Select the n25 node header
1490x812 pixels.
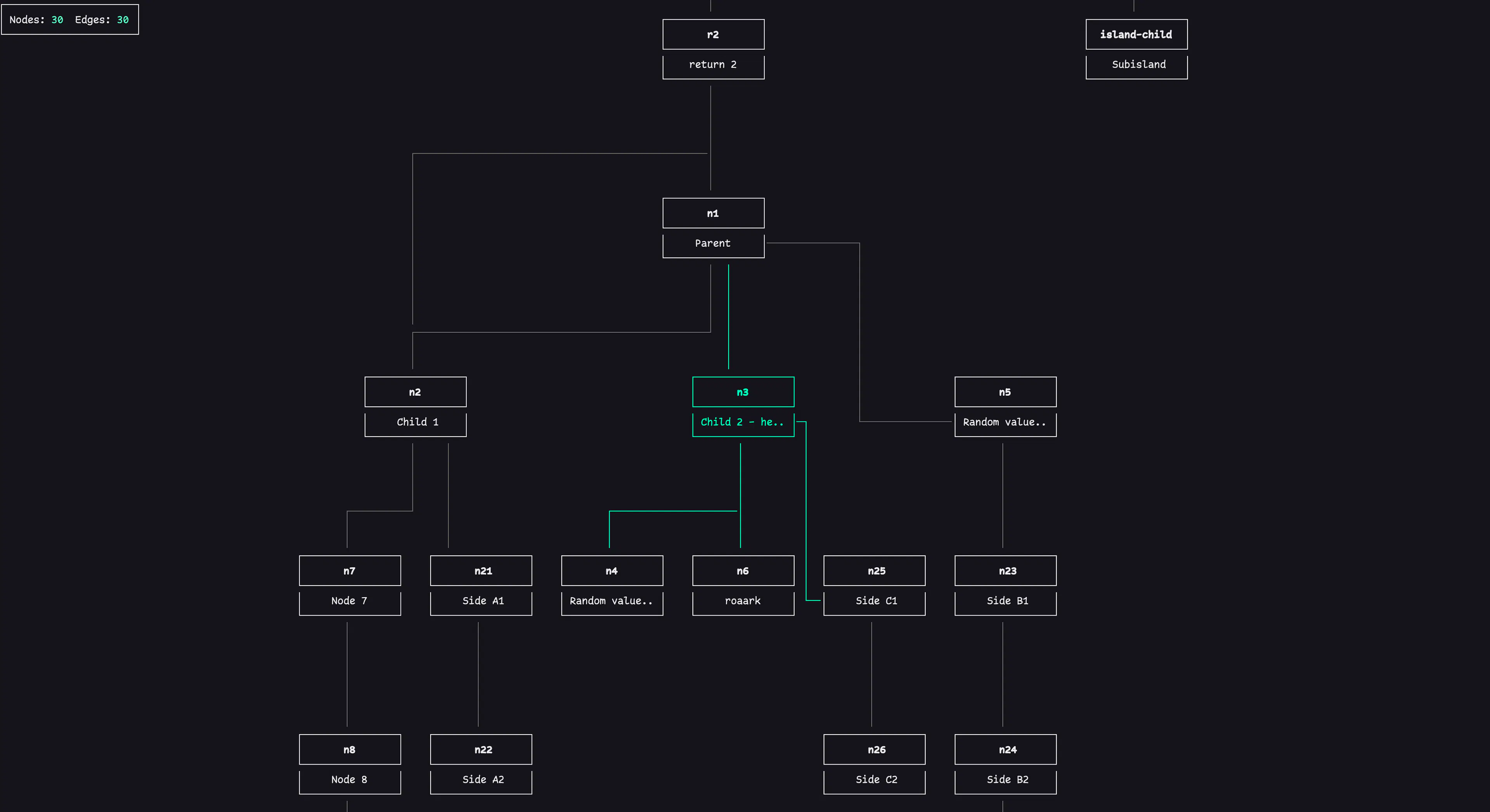[875, 571]
